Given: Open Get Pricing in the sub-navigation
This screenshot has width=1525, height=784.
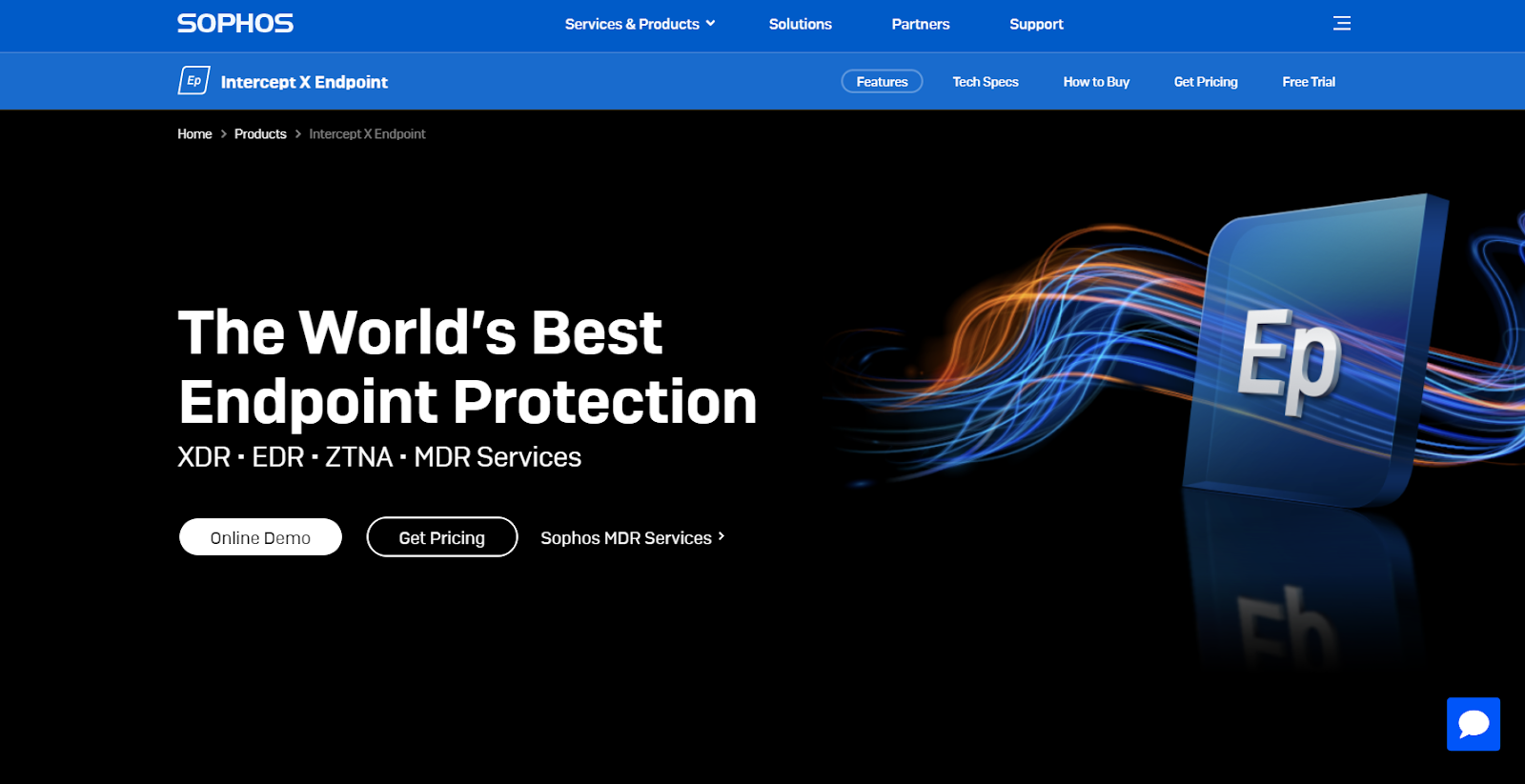Looking at the screenshot, I should coord(1206,82).
